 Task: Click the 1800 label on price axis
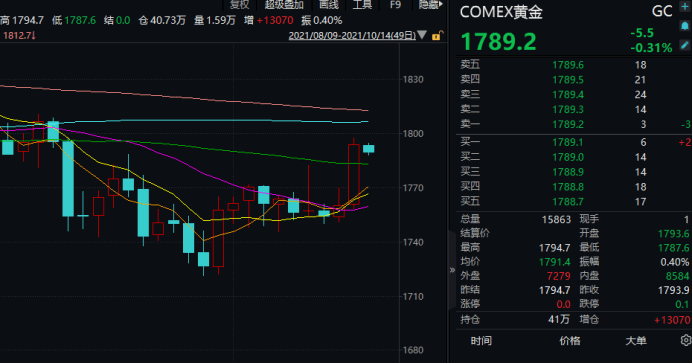(x=413, y=133)
